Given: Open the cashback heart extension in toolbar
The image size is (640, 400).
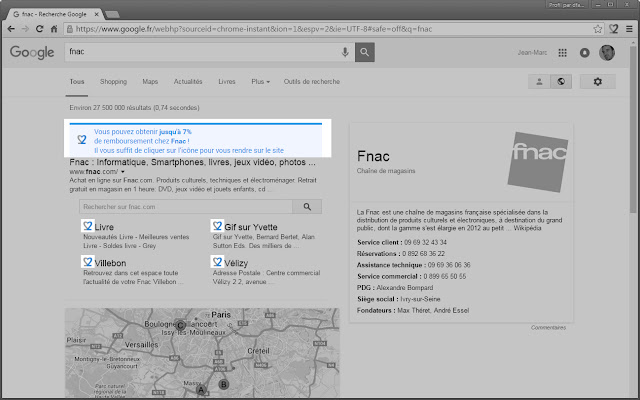Looking at the screenshot, I should pyautogui.click(x=613, y=29).
